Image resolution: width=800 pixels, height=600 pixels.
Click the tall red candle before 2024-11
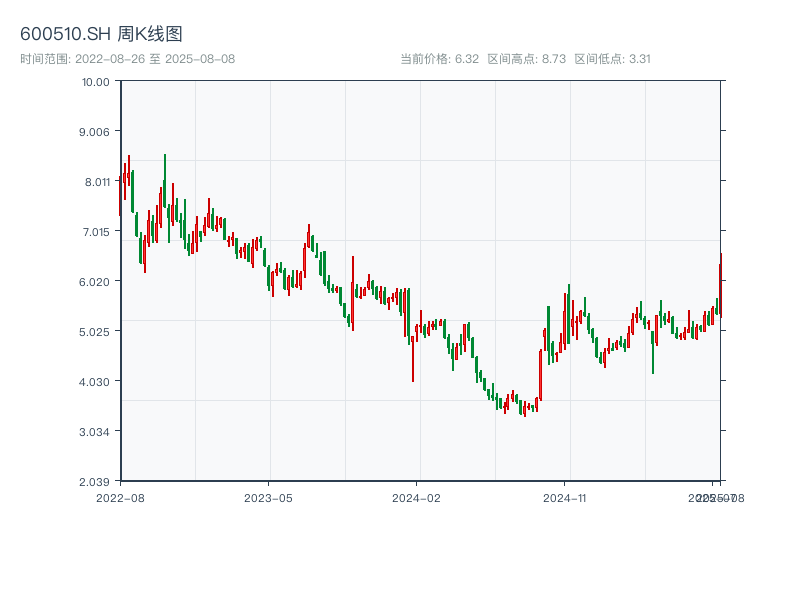(540, 374)
